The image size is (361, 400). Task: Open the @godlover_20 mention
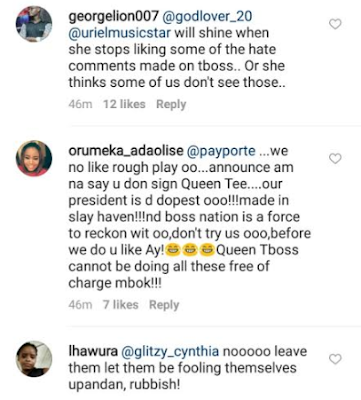[x=206, y=17]
